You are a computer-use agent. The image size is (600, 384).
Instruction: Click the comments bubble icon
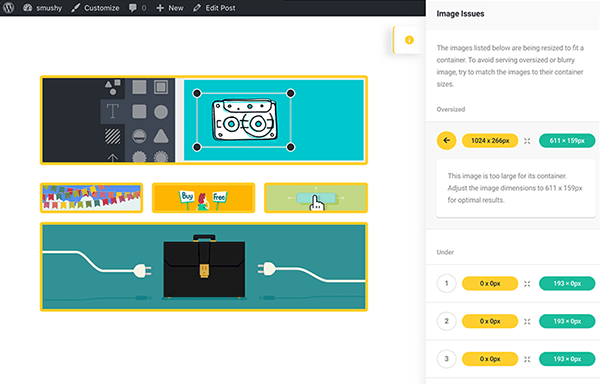coord(132,8)
